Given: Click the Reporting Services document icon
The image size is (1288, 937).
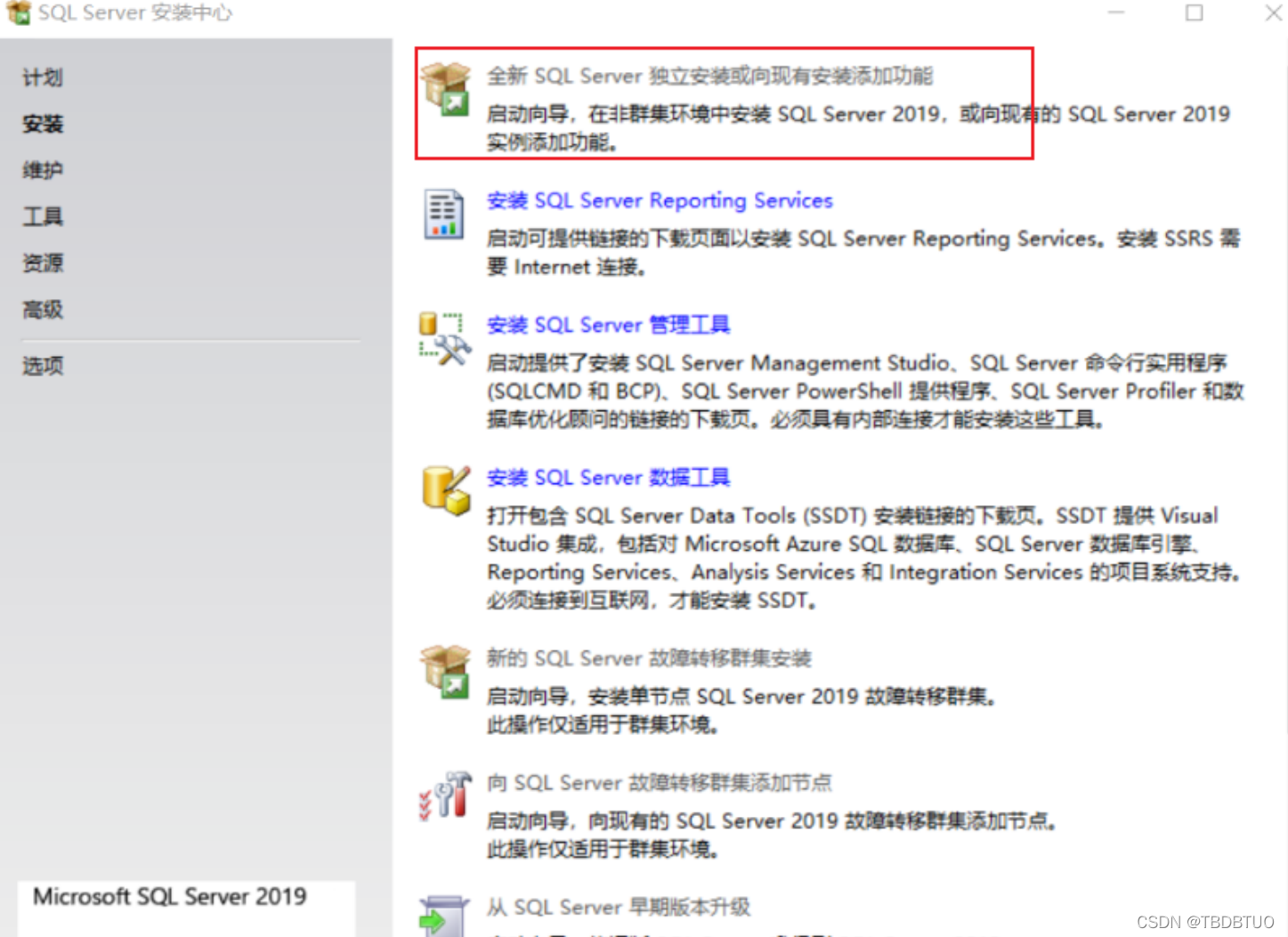Looking at the screenshot, I should [443, 214].
